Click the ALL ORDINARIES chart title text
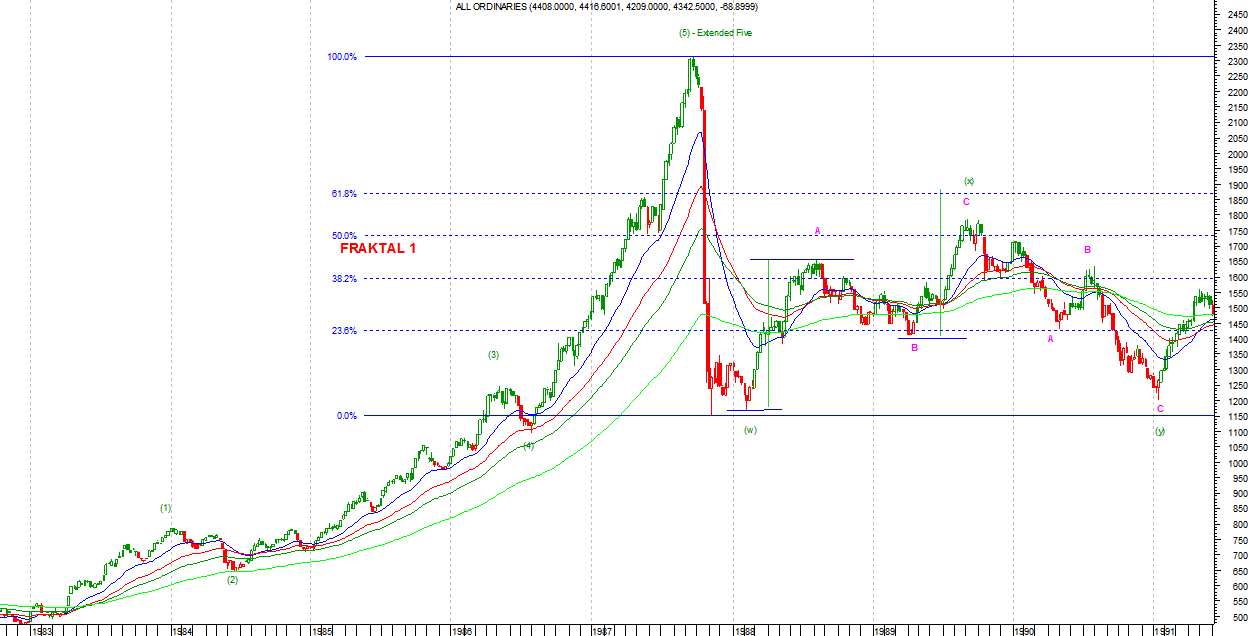The width and height of the screenshot is (1250, 636). point(606,6)
